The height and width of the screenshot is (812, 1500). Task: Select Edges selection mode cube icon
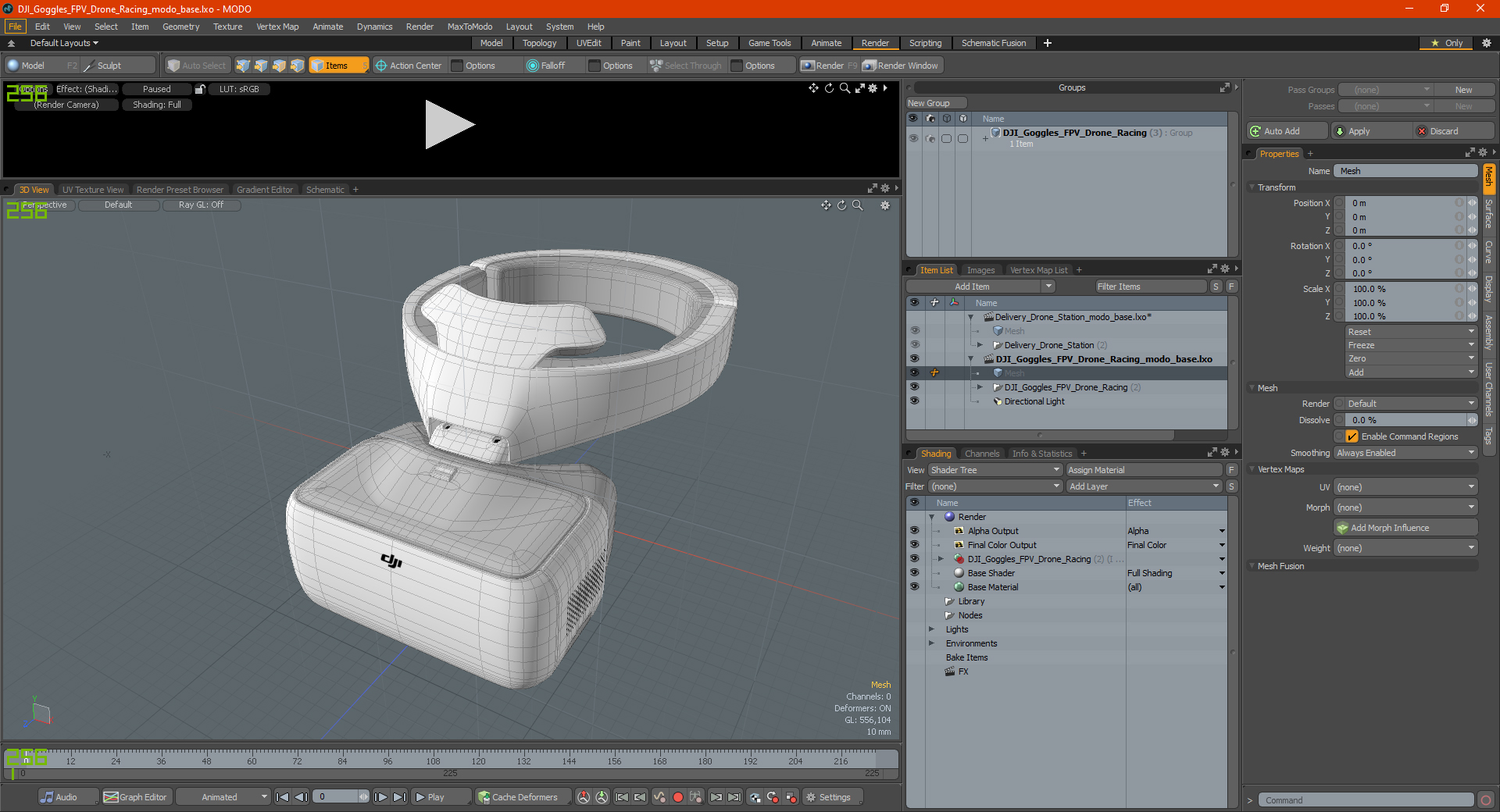(x=261, y=66)
